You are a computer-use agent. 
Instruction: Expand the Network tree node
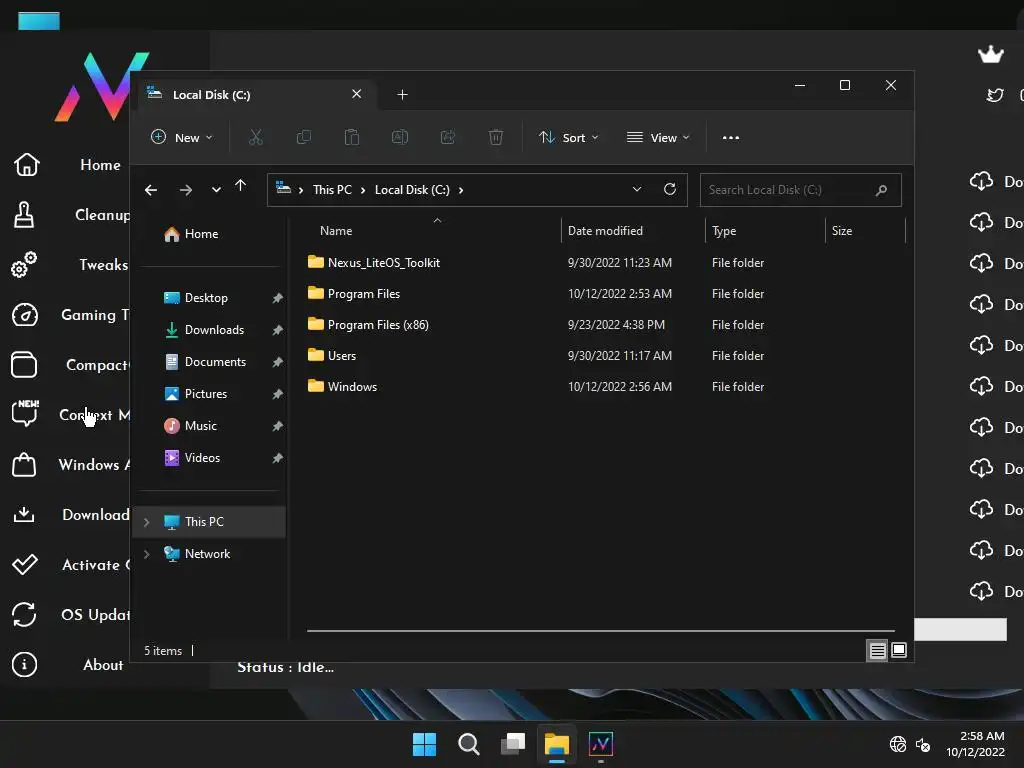pos(146,554)
